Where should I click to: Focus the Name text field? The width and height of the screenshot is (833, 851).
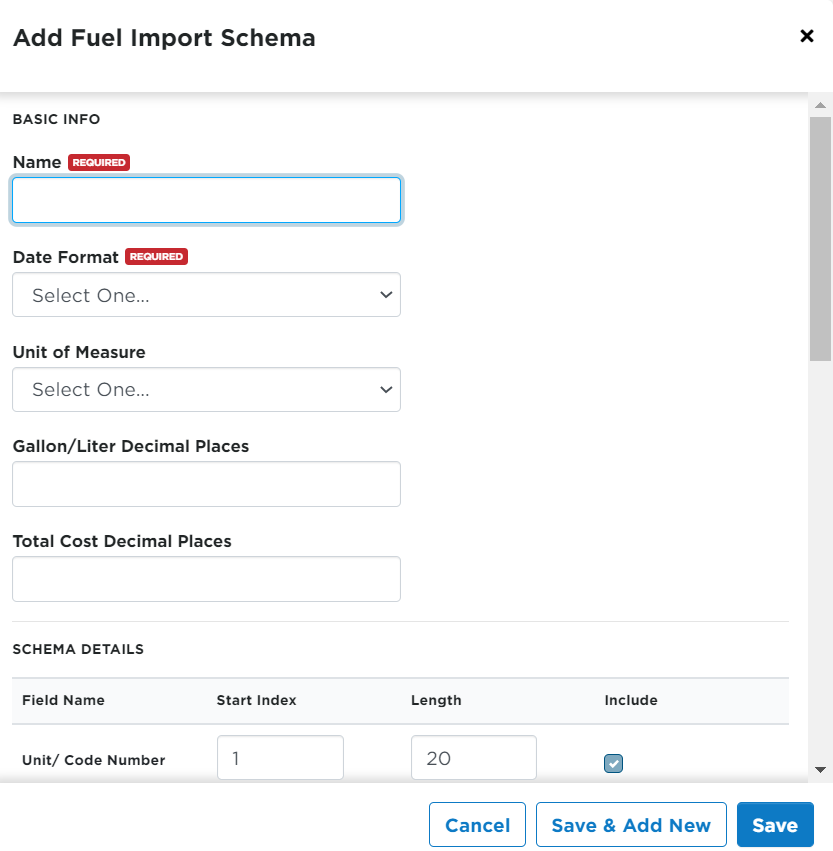(206, 200)
